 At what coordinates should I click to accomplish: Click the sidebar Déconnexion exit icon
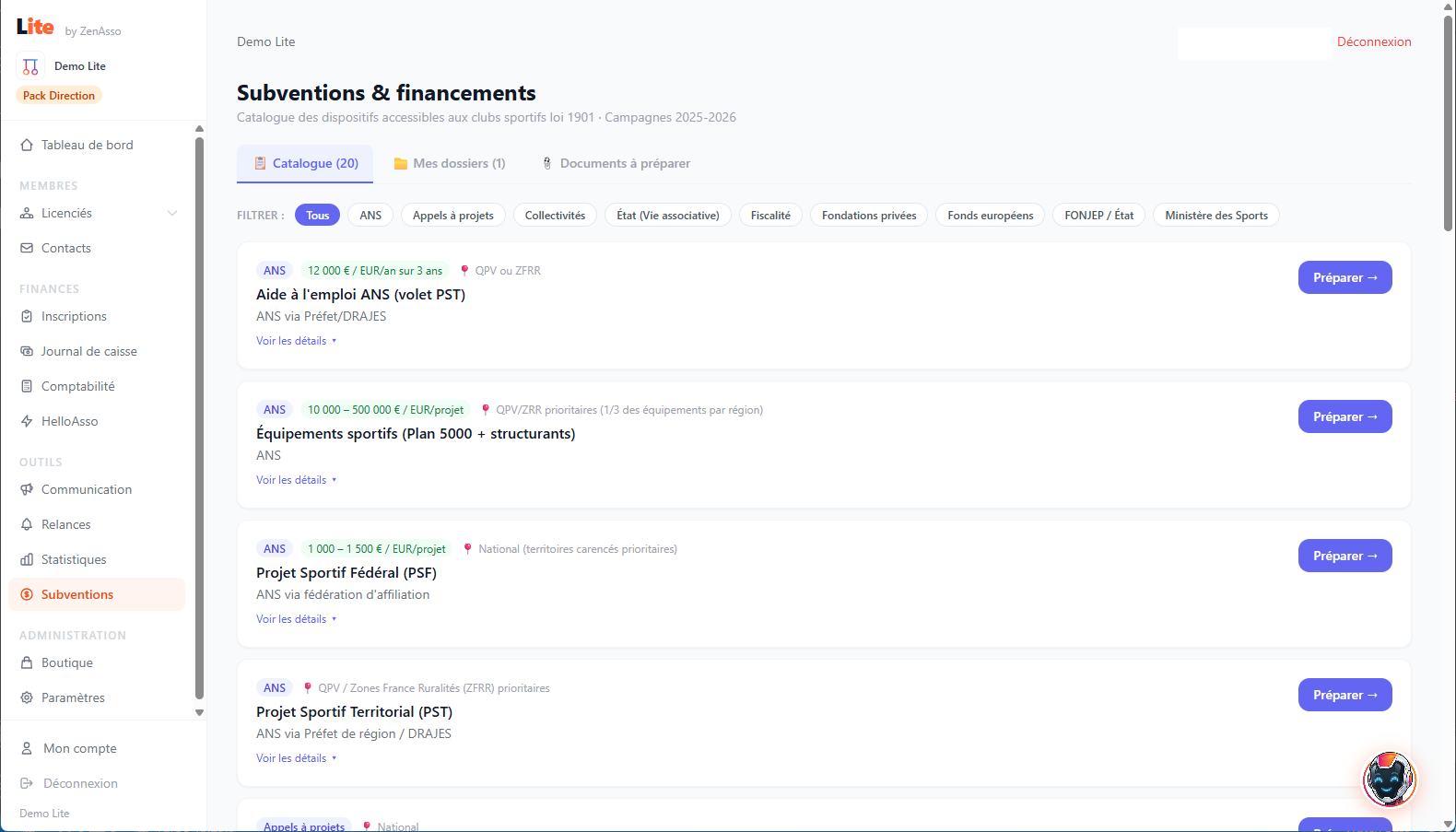tap(27, 783)
